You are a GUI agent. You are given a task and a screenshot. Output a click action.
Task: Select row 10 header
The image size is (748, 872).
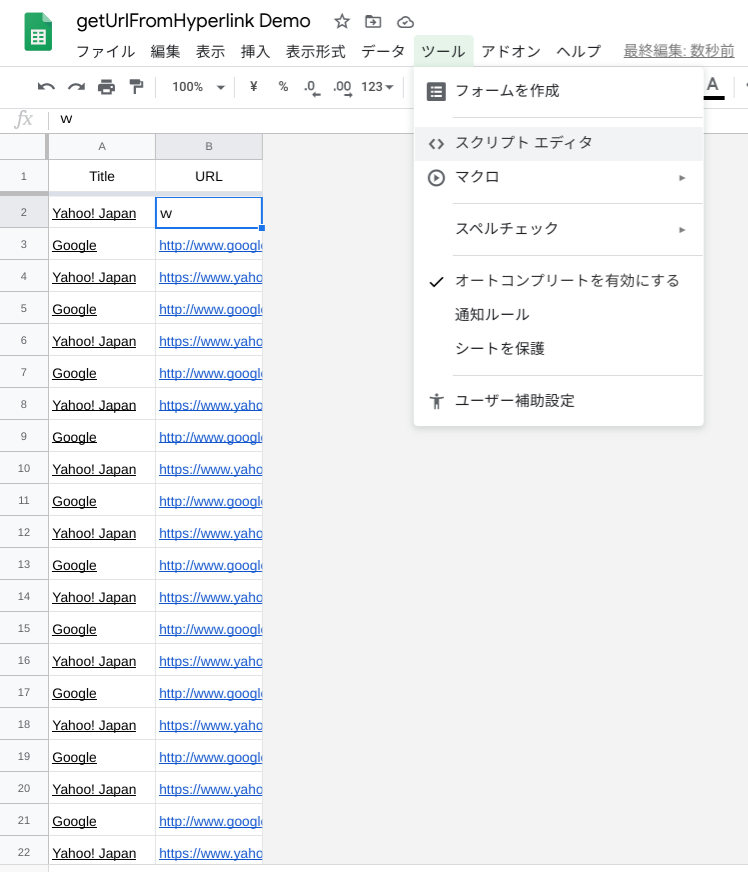pos(24,468)
